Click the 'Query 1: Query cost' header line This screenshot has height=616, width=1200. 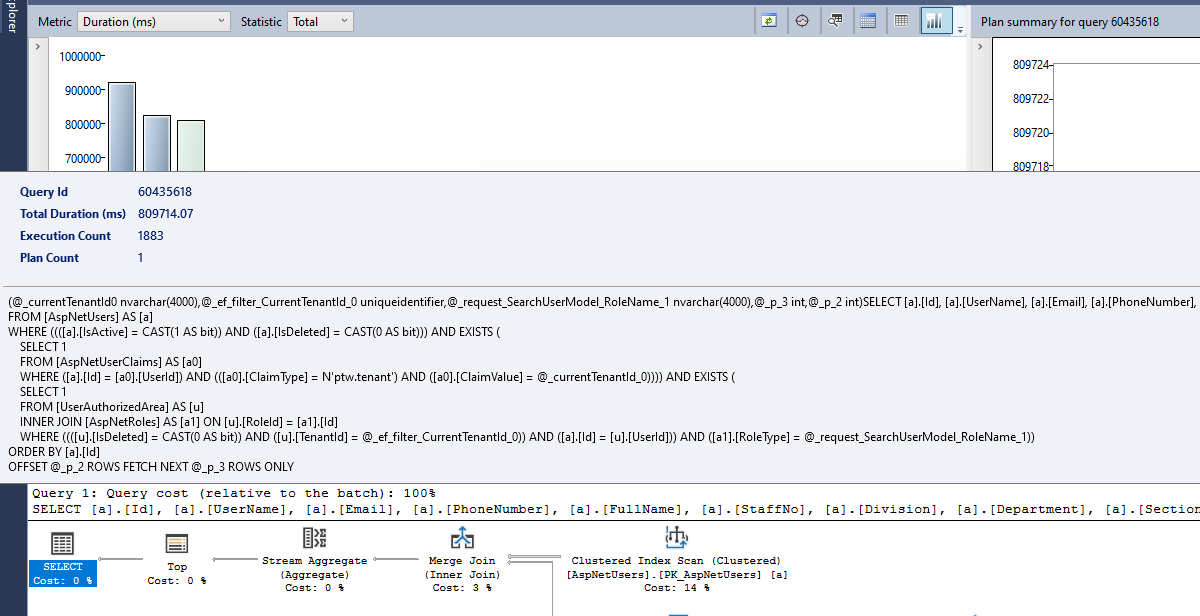click(x=234, y=493)
